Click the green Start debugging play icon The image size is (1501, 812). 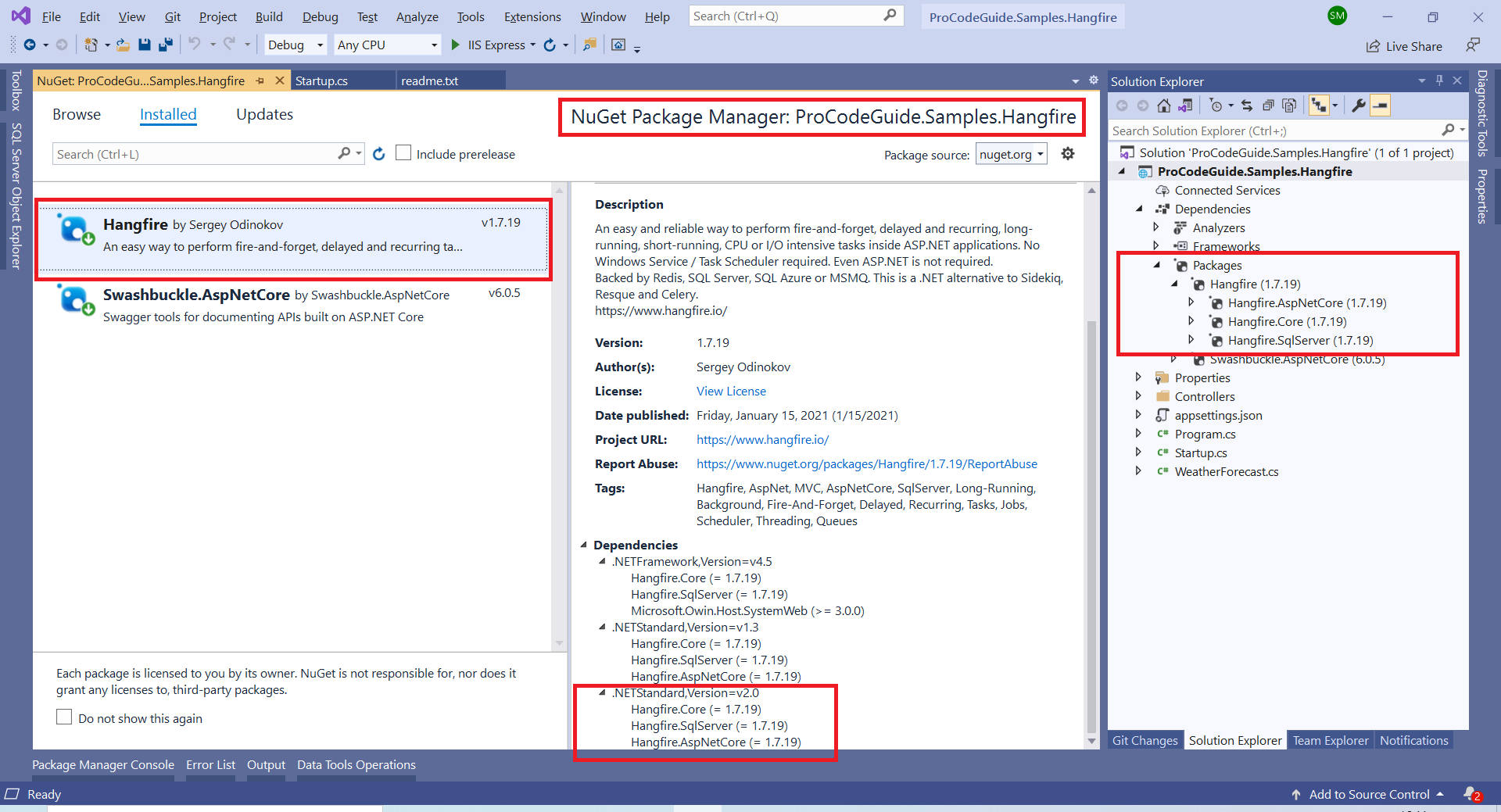456,45
